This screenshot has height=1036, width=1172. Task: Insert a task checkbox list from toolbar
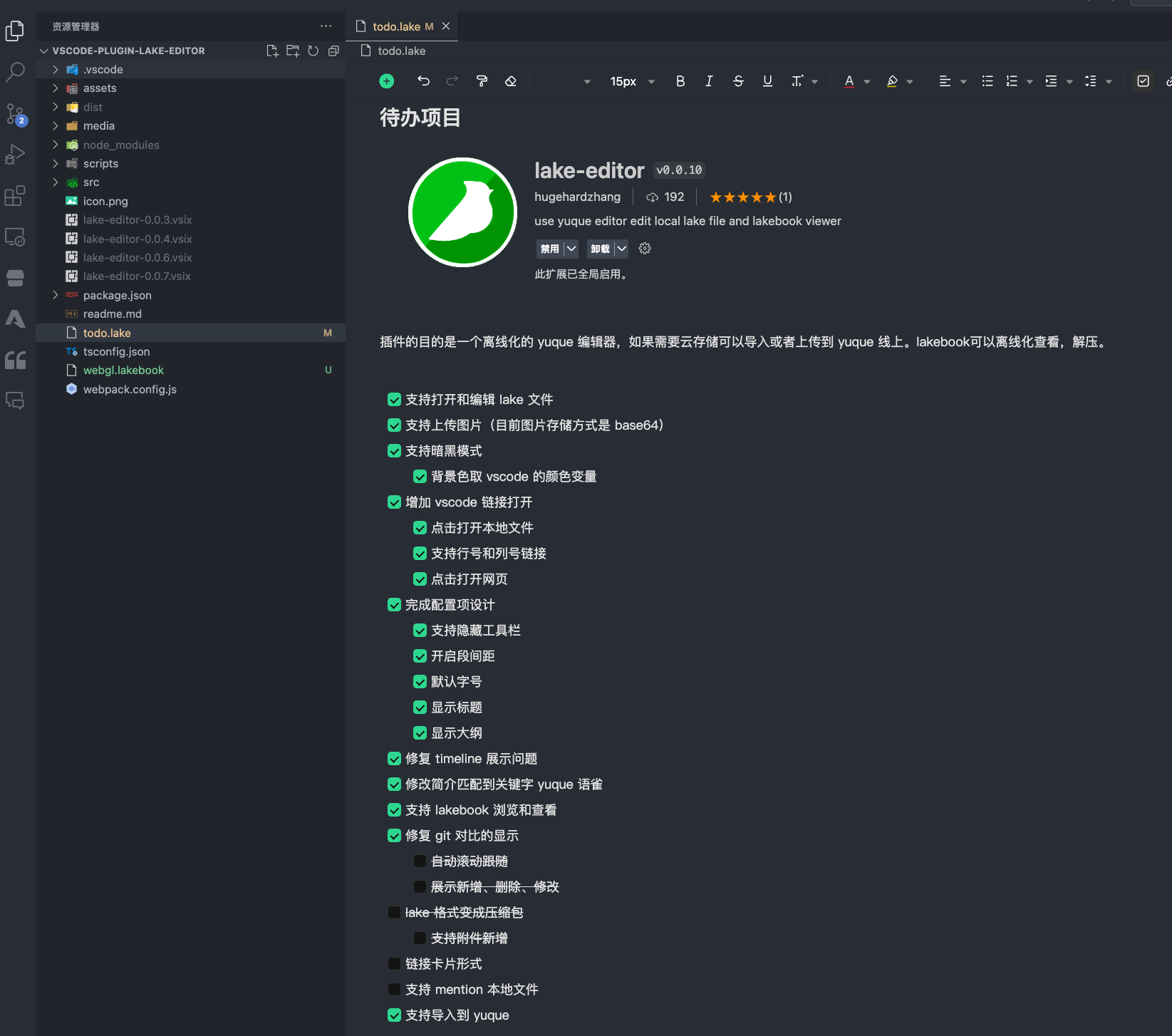click(x=1143, y=81)
